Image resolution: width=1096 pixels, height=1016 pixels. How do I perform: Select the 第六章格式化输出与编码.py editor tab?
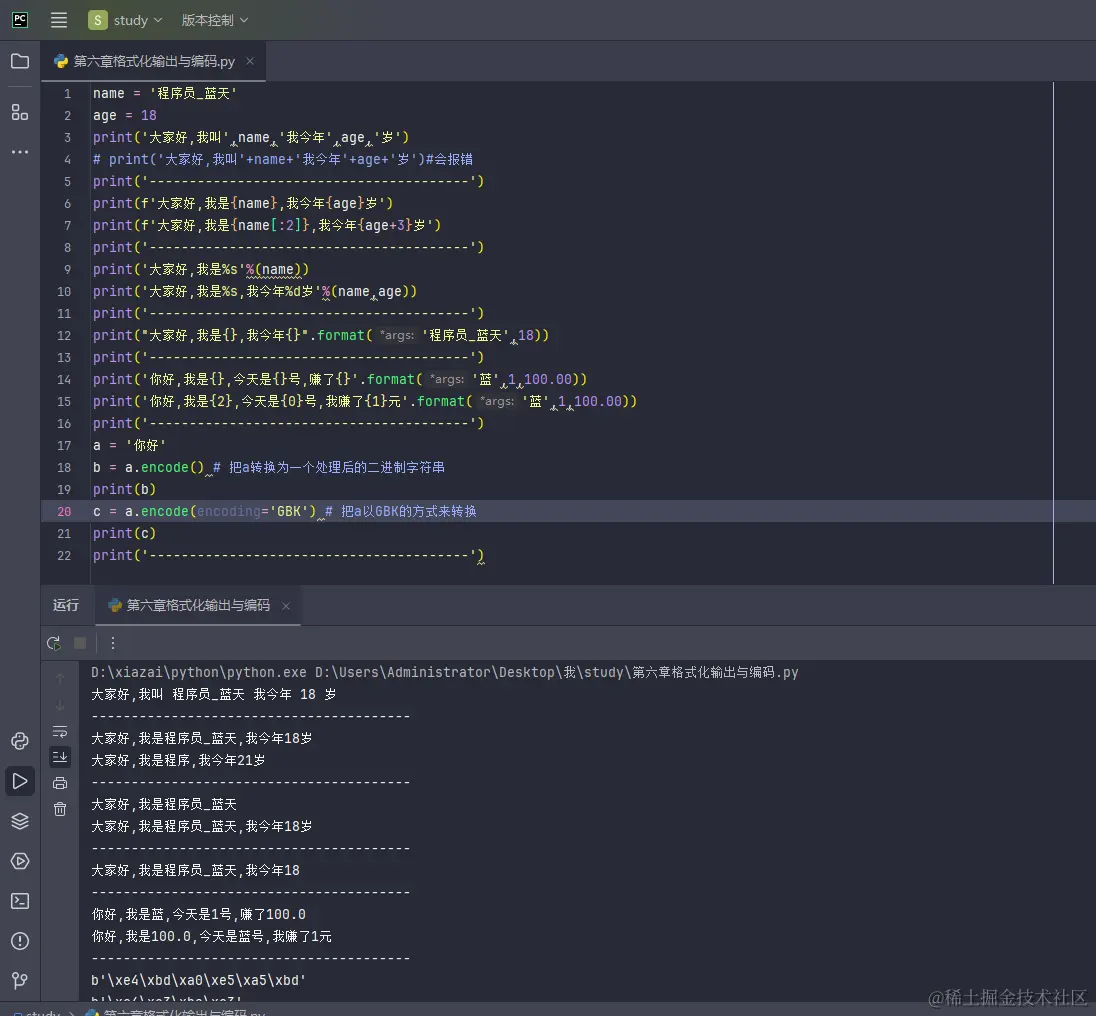click(x=154, y=61)
